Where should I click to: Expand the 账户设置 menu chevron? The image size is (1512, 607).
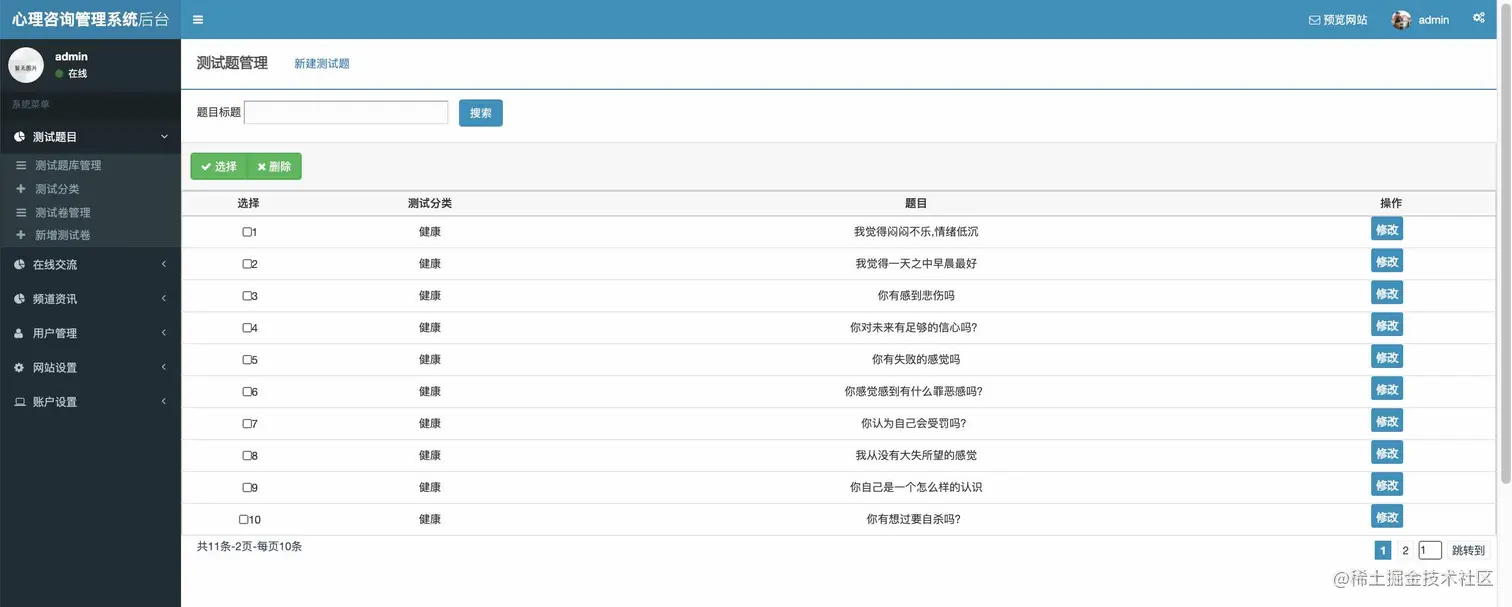[164, 401]
